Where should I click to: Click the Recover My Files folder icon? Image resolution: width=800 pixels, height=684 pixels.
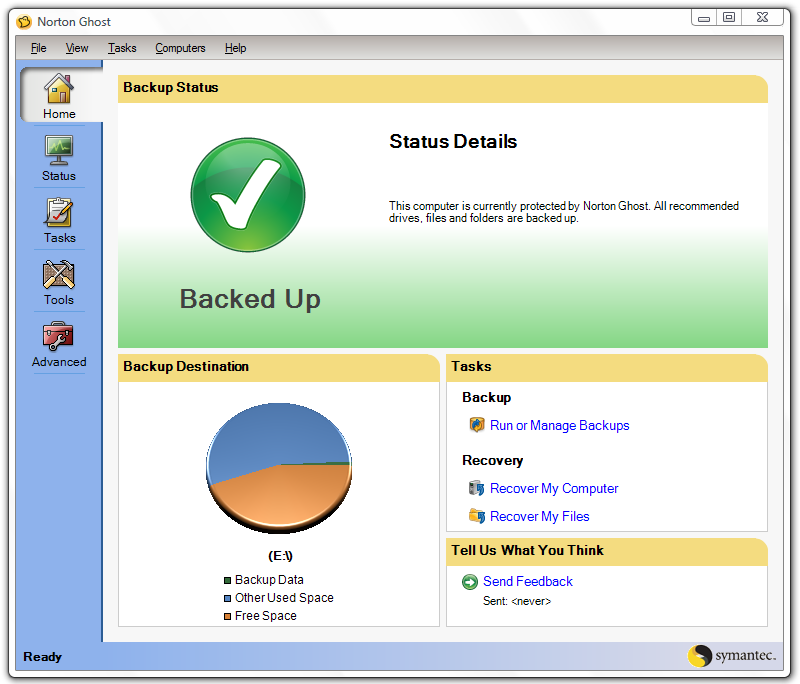point(477,516)
